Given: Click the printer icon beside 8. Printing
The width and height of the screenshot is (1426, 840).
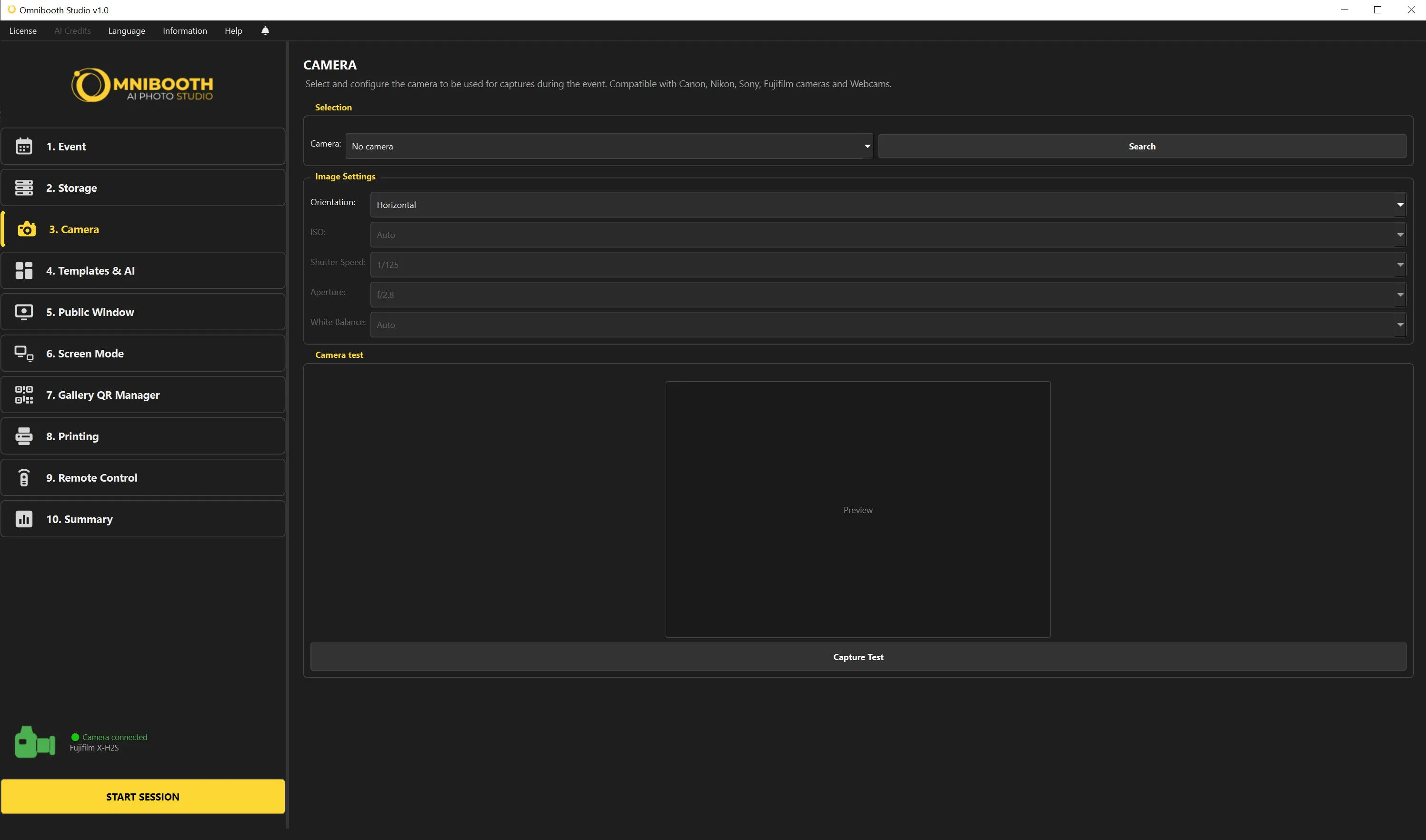Looking at the screenshot, I should click(24, 436).
